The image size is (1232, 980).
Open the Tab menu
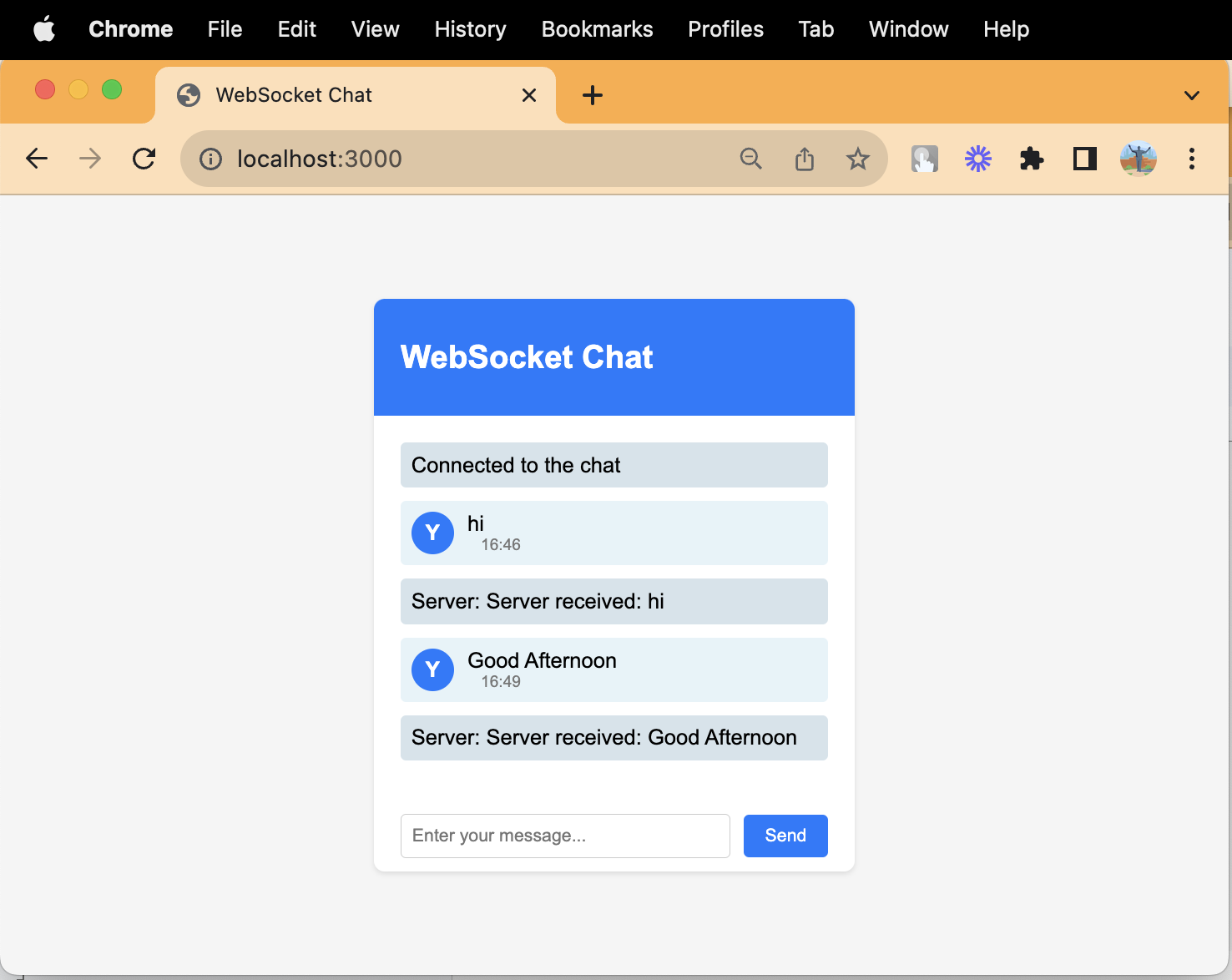coord(816,29)
